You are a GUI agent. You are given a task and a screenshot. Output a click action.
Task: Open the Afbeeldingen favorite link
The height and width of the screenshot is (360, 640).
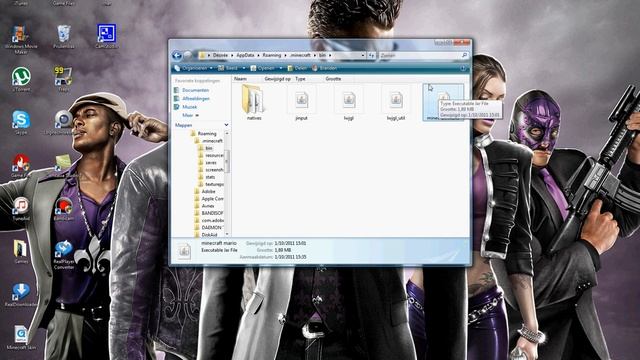(x=196, y=98)
